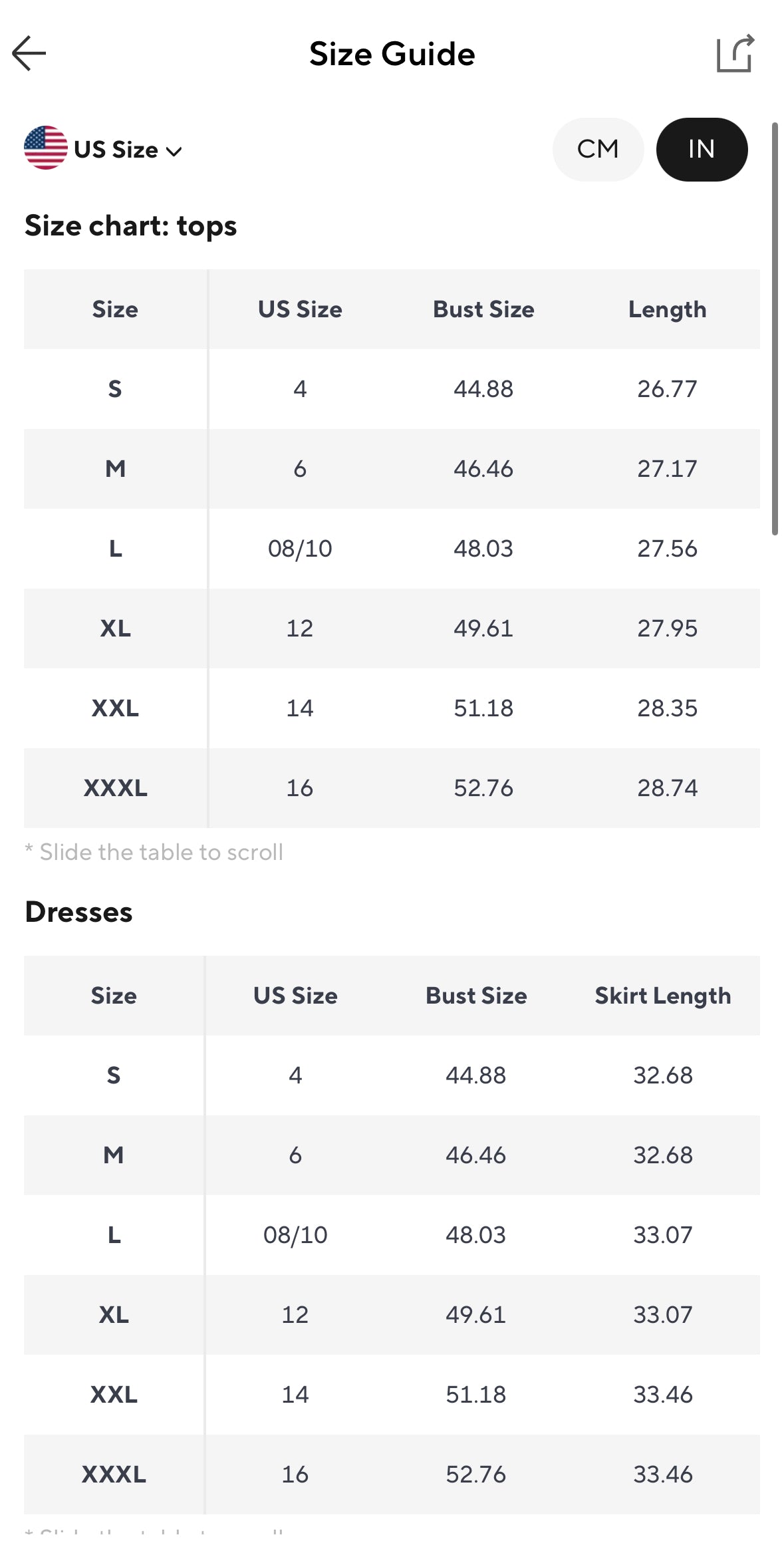Image resolution: width=784 pixels, height=1561 pixels.
Task: Click the Dresses section heading
Action: tap(78, 912)
